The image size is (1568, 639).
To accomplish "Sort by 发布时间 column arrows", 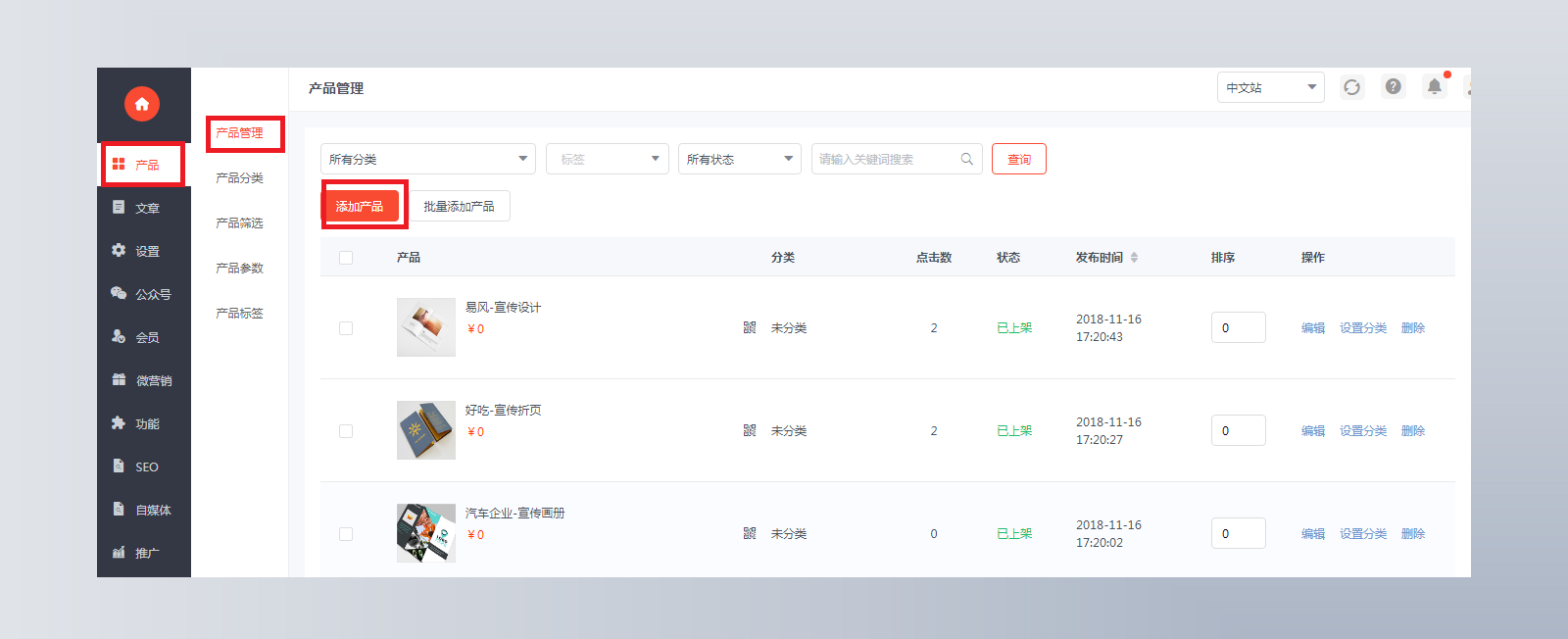I will click(x=1134, y=258).
